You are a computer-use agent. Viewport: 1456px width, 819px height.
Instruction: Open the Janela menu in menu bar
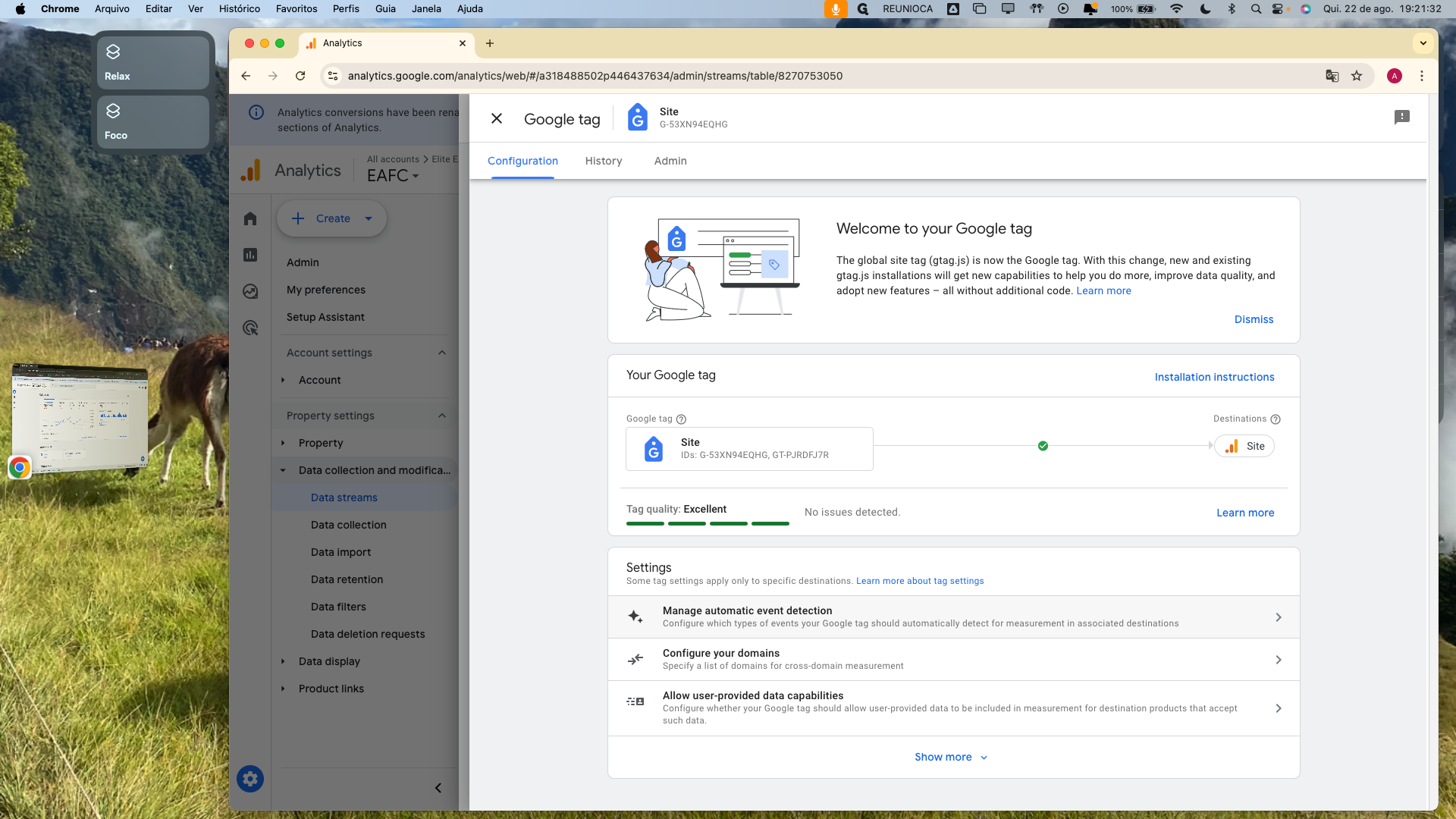tap(426, 9)
